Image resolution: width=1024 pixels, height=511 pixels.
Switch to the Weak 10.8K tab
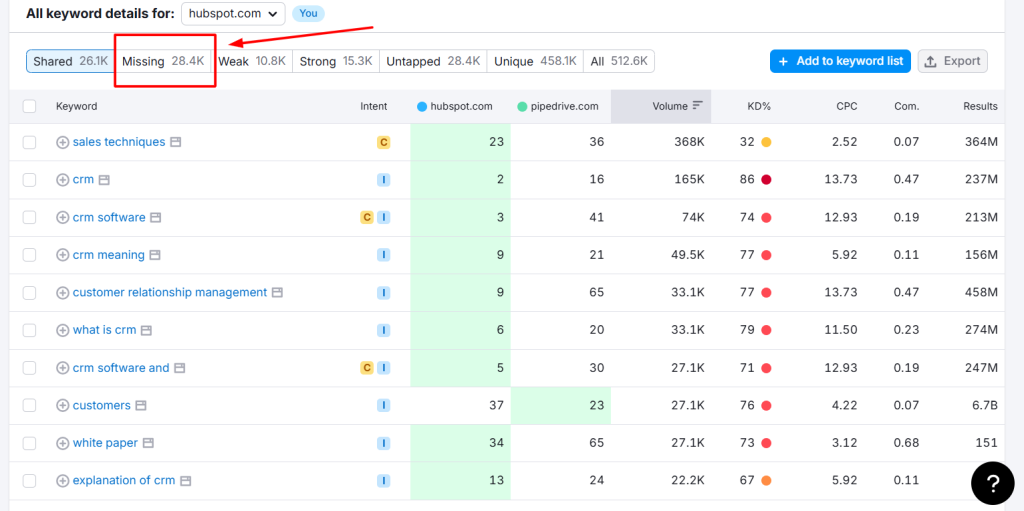coord(252,61)
